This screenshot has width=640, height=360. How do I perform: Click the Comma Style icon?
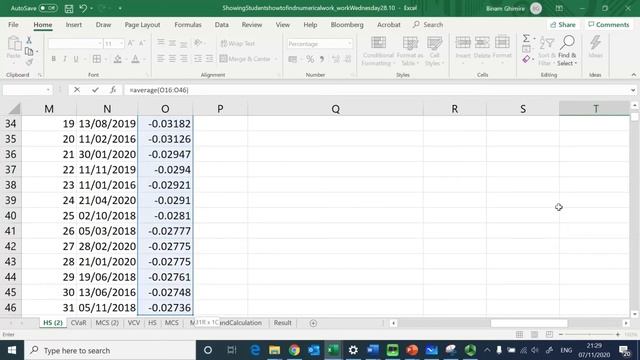pos(322,60)
